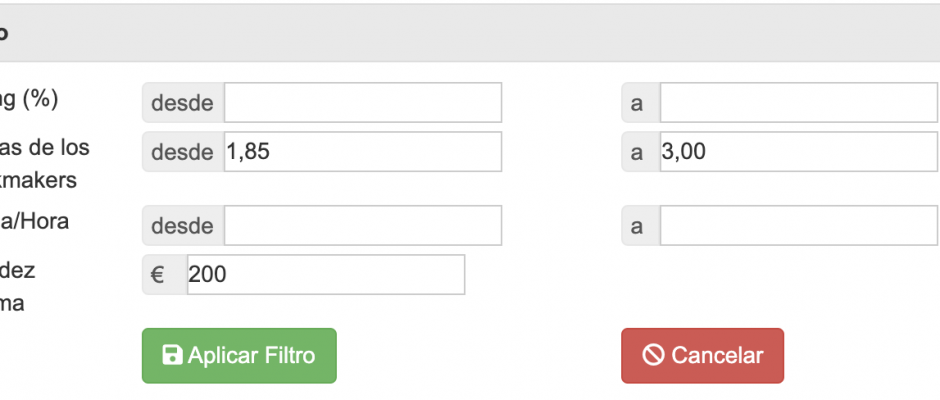Click the desde label beside the 1,85 value
Viewport: 940px width, 400px height.
[183, 152]
